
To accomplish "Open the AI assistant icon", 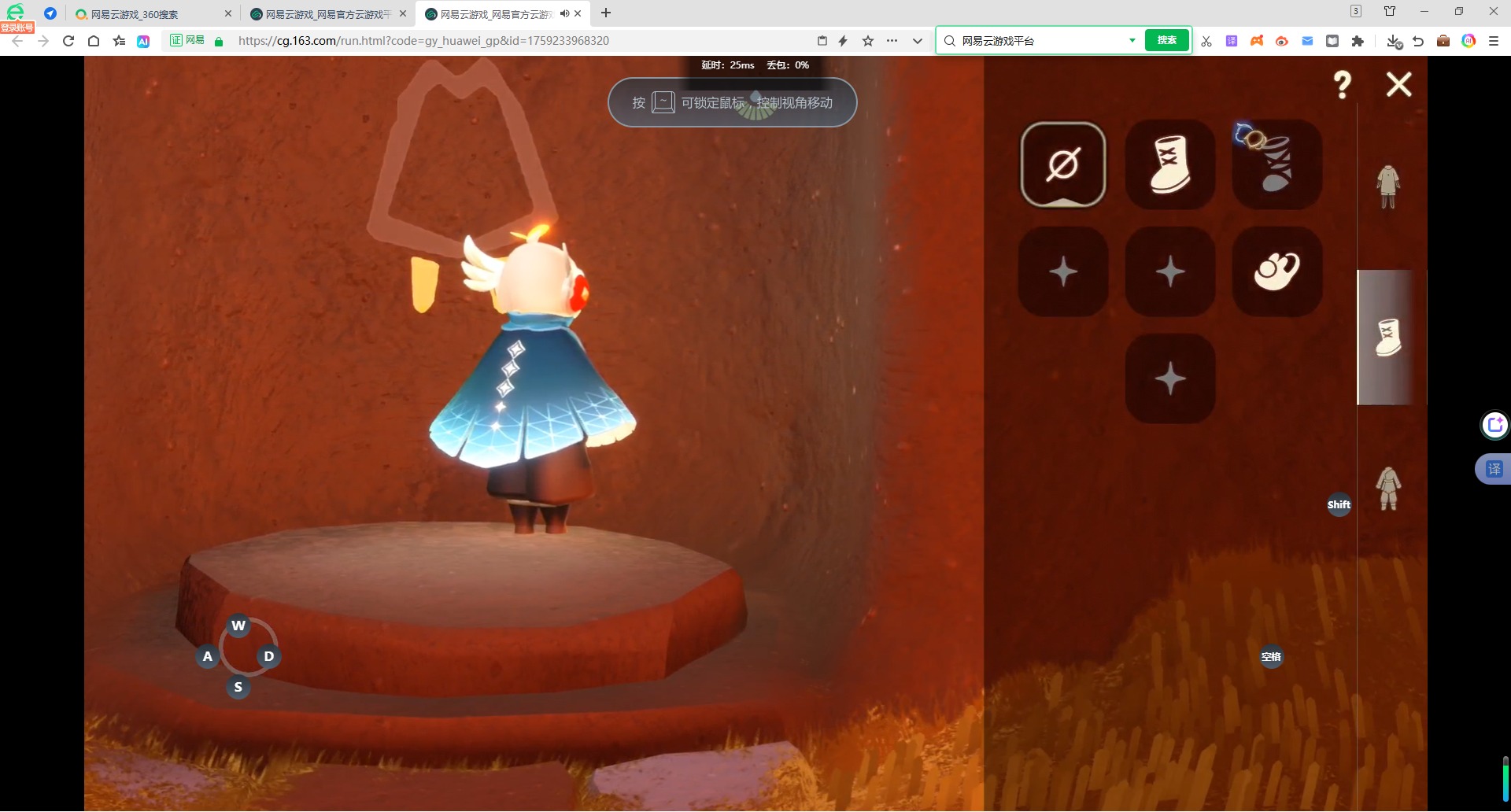I will point(143,41).
